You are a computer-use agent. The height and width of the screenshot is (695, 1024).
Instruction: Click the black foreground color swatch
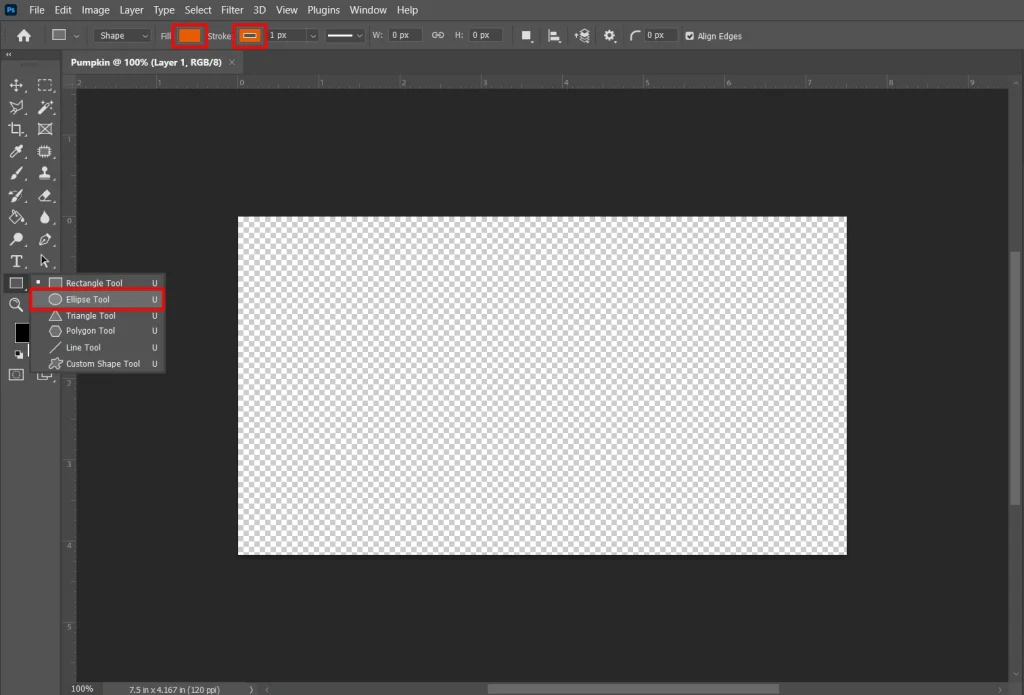pos(22,332)
